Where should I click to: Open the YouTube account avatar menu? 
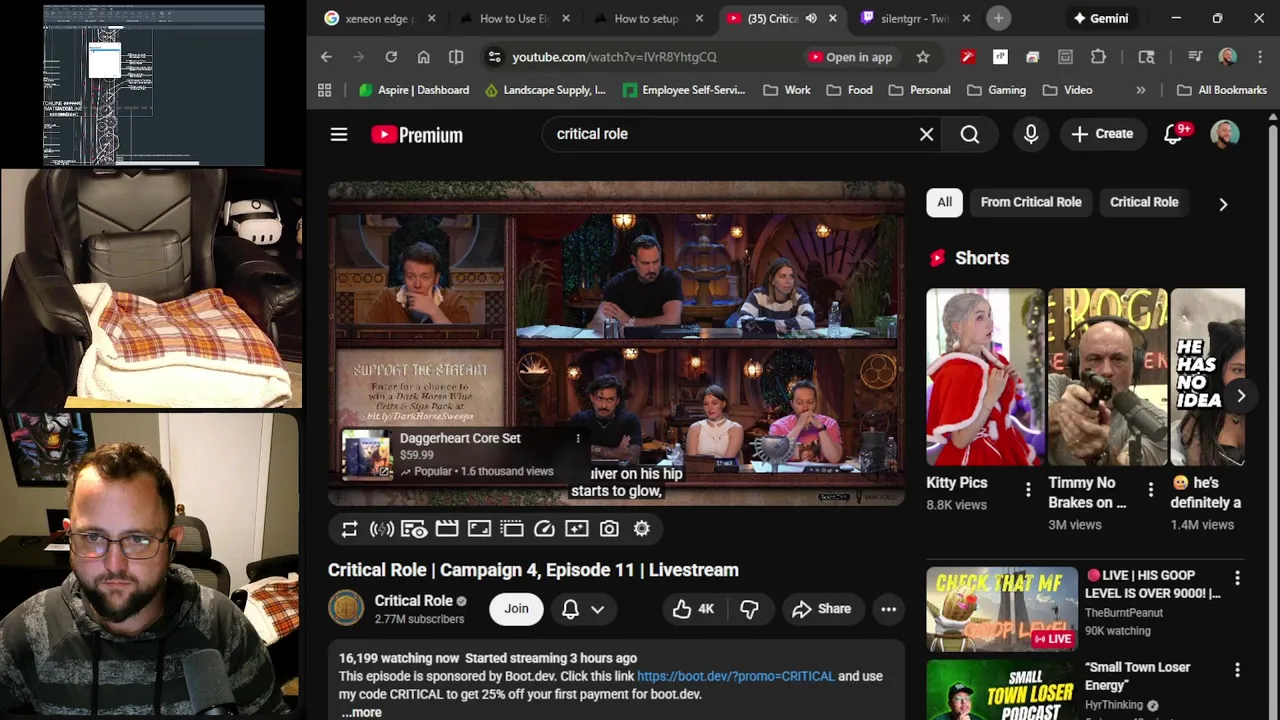pos(1225,134)
